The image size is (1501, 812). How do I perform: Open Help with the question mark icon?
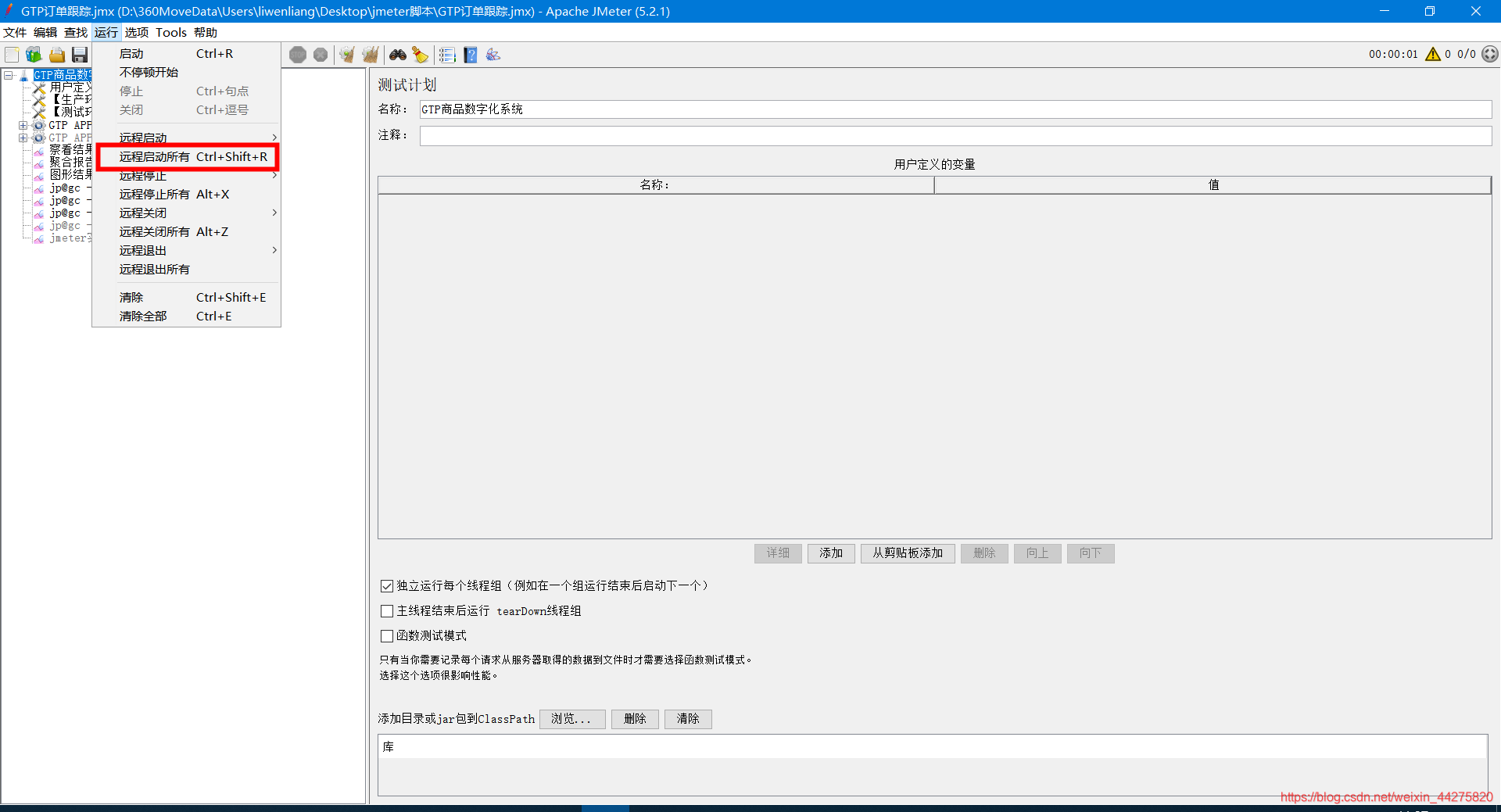(x=471, y=55)
